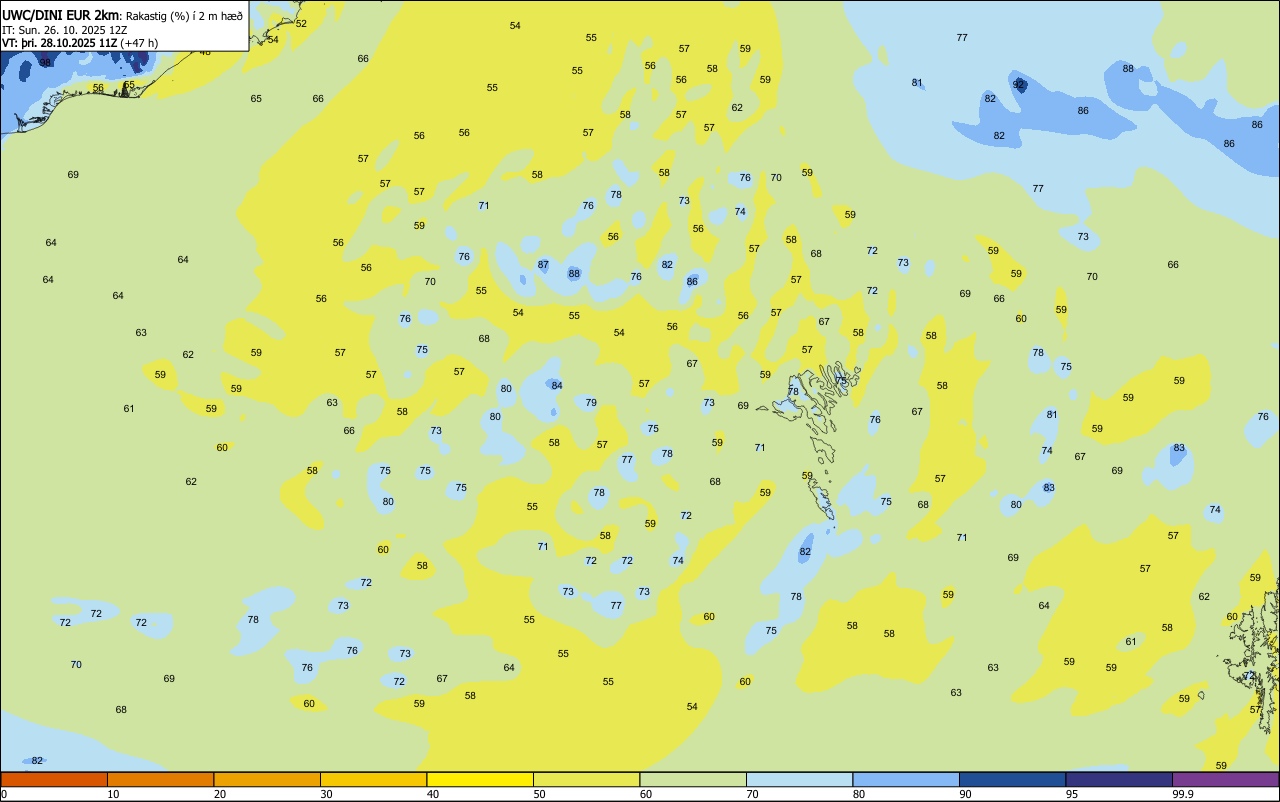
Task: Select the 20–30 amber legend swatch
Action: (267, 779)
